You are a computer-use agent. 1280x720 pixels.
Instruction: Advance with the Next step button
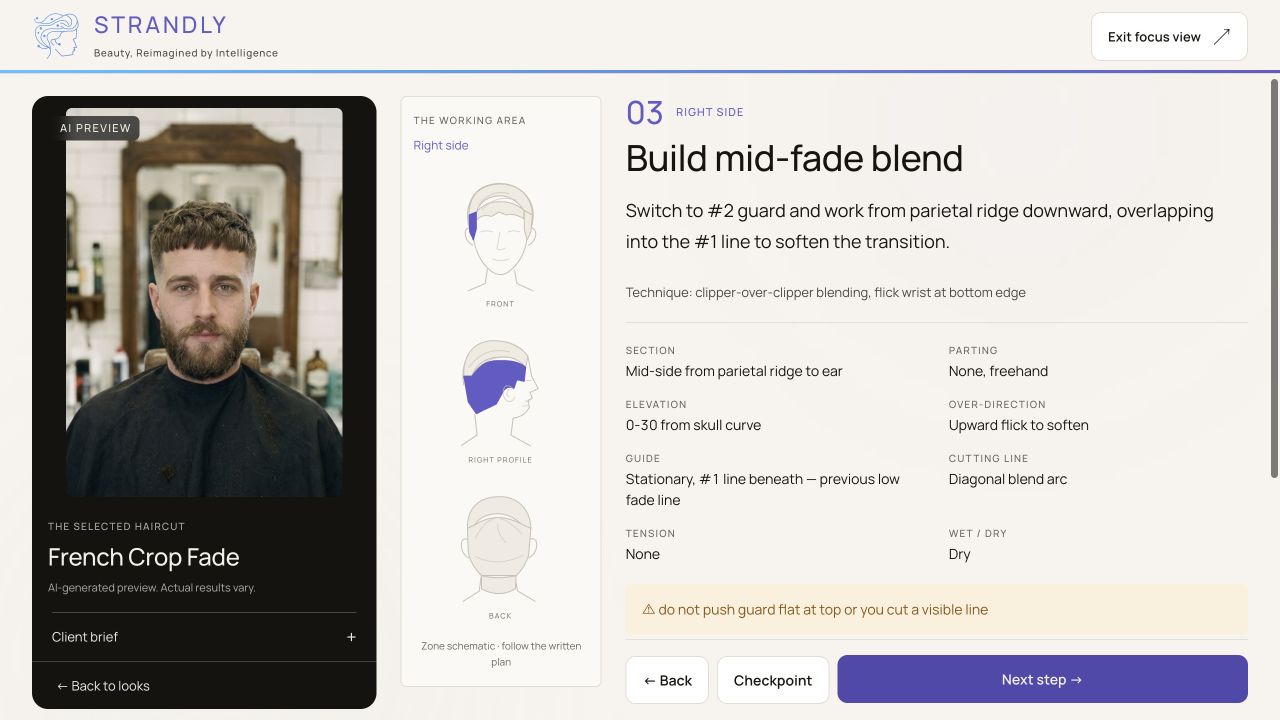point(1042,679)
